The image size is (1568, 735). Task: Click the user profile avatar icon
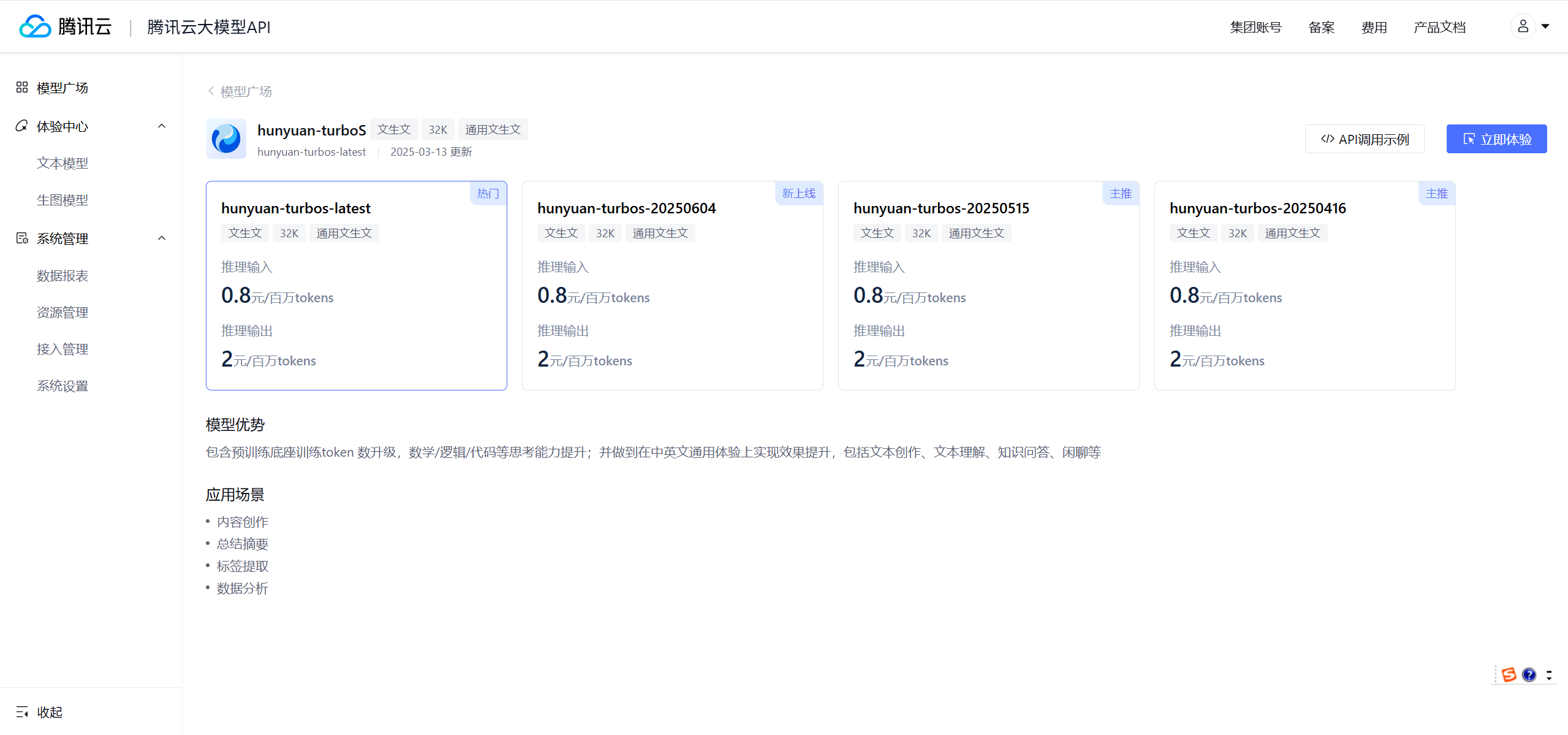tap(1523, 26)
